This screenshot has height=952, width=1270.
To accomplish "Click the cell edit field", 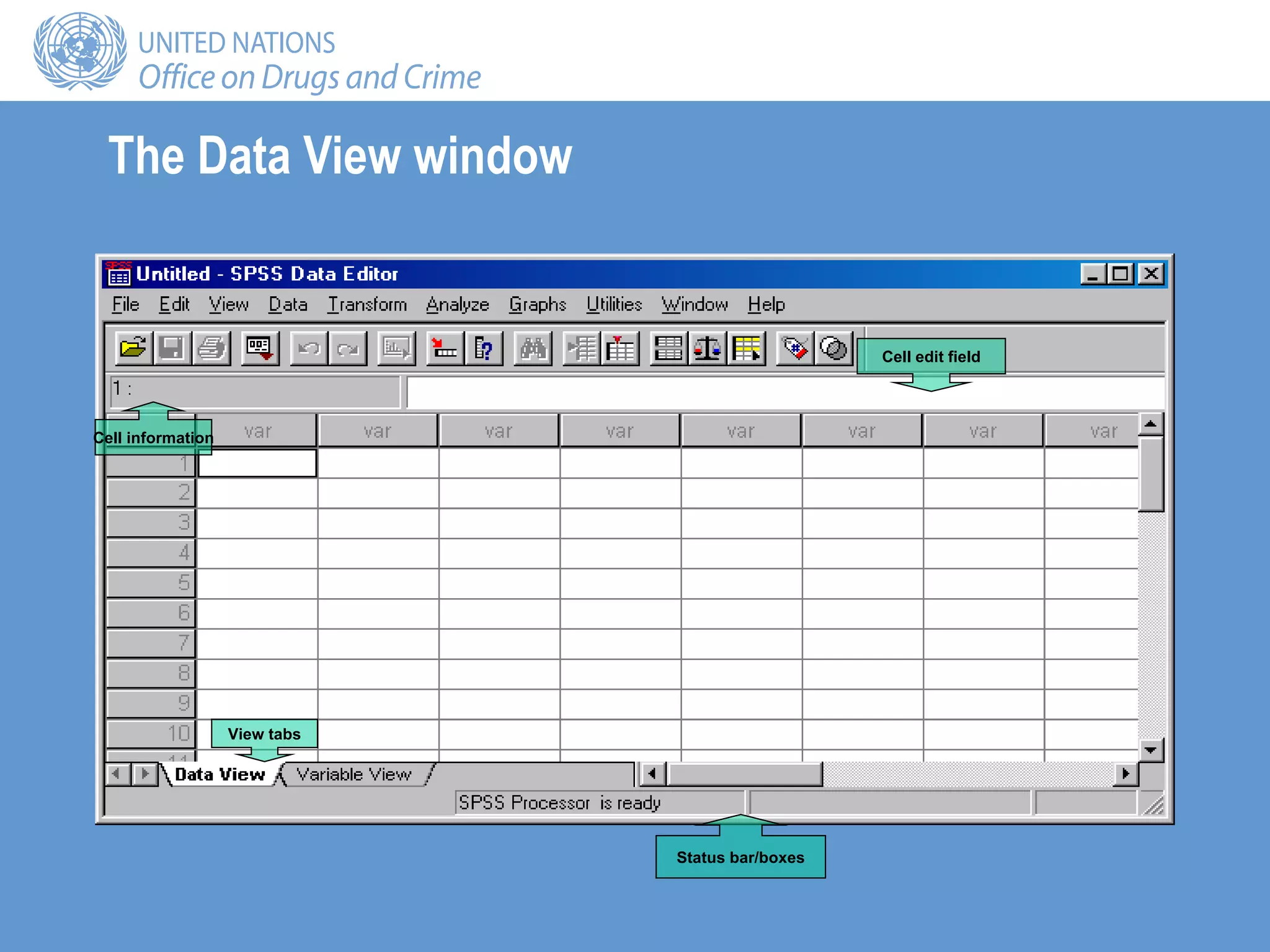I will pos(785,392).
